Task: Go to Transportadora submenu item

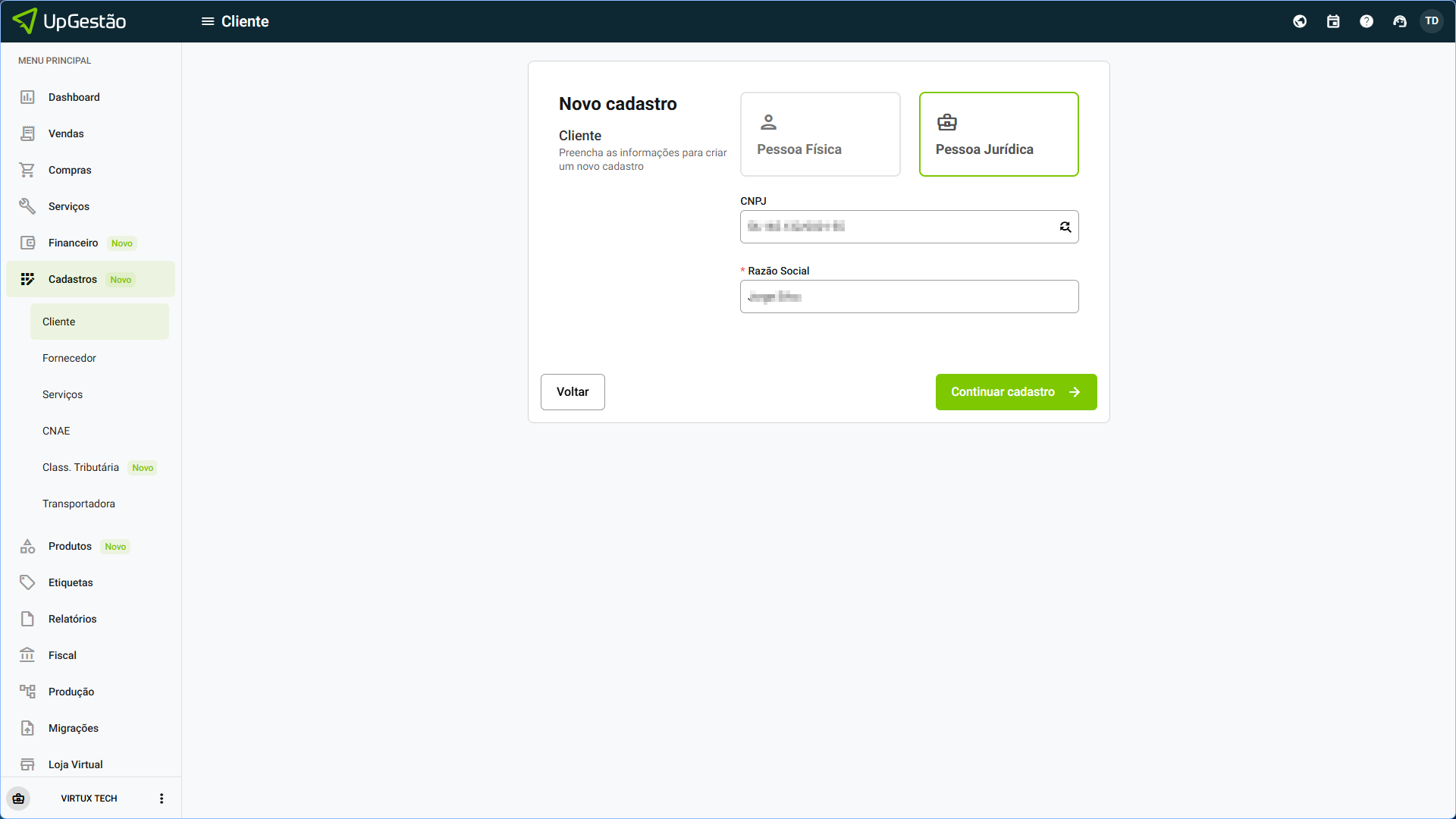Action: coord(79,504)
